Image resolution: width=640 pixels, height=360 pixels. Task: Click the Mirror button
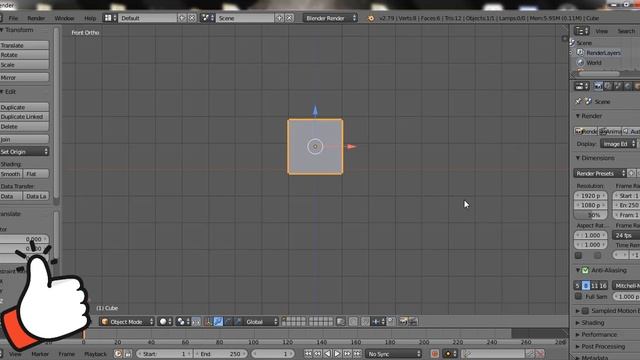click(24, 78)
